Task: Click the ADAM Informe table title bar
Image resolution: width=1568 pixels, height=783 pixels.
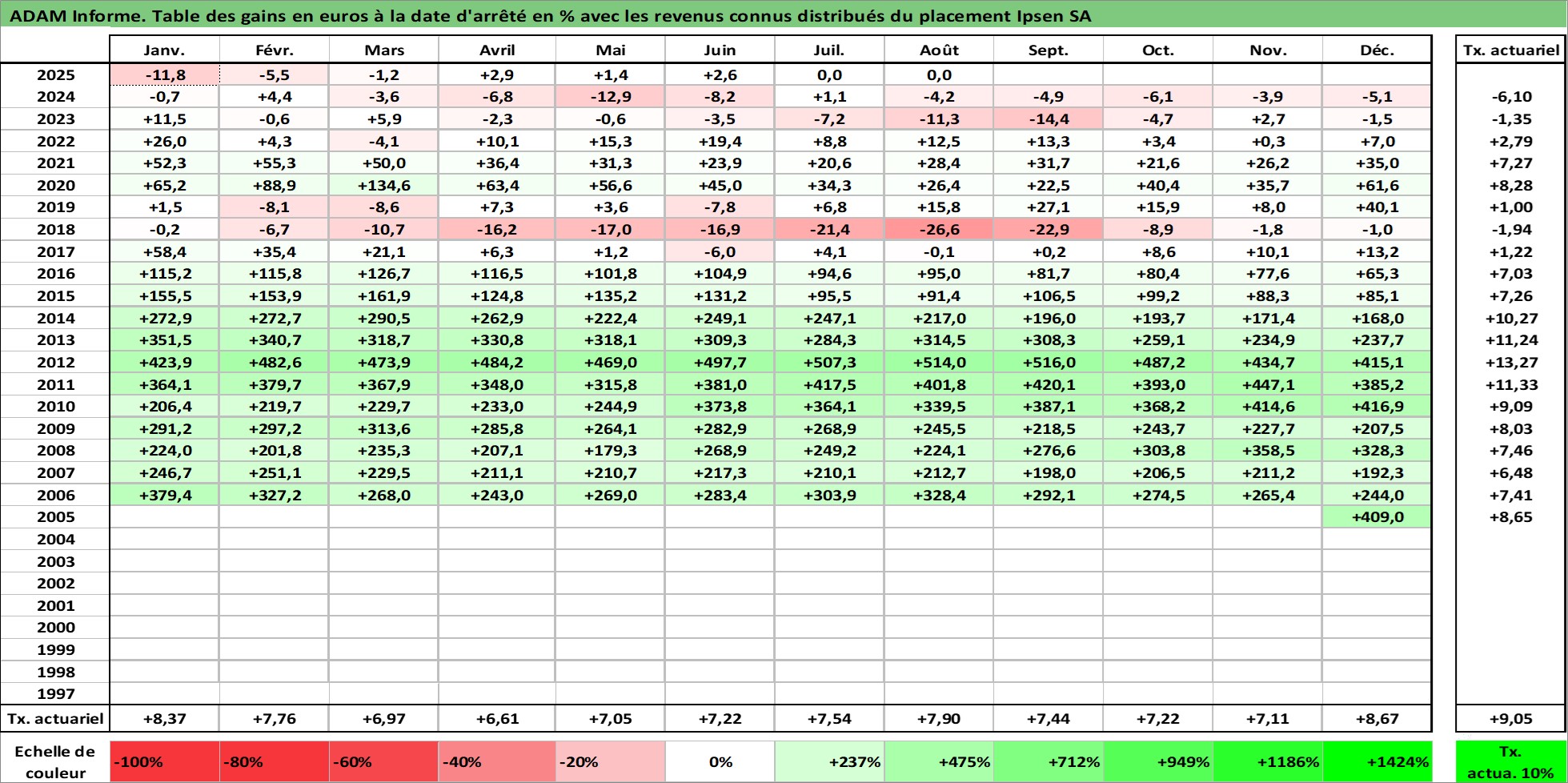Action: tap(784, 15)
